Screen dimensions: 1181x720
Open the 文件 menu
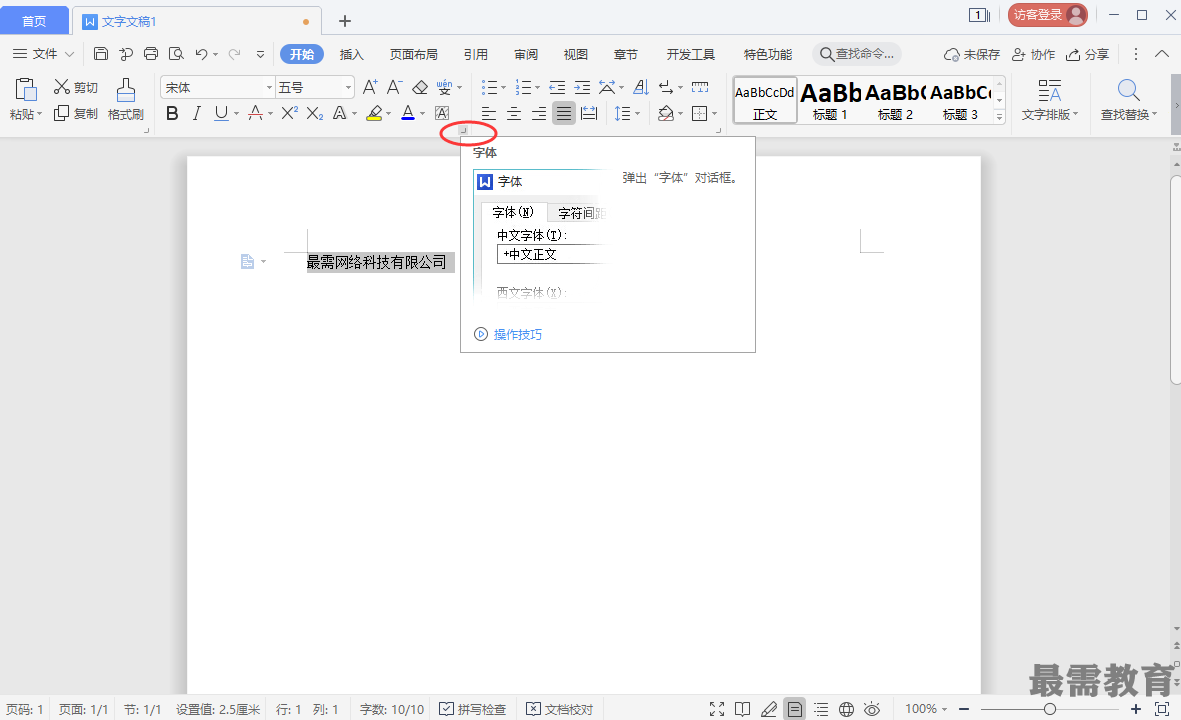tap(44, 53)
